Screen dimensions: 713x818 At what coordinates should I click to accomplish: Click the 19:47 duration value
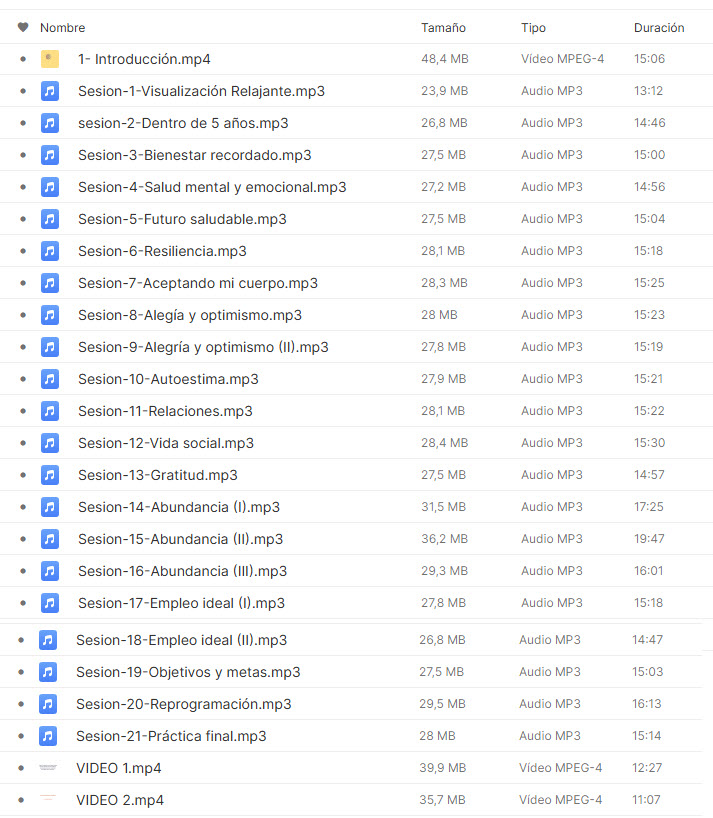click(649, 539)
